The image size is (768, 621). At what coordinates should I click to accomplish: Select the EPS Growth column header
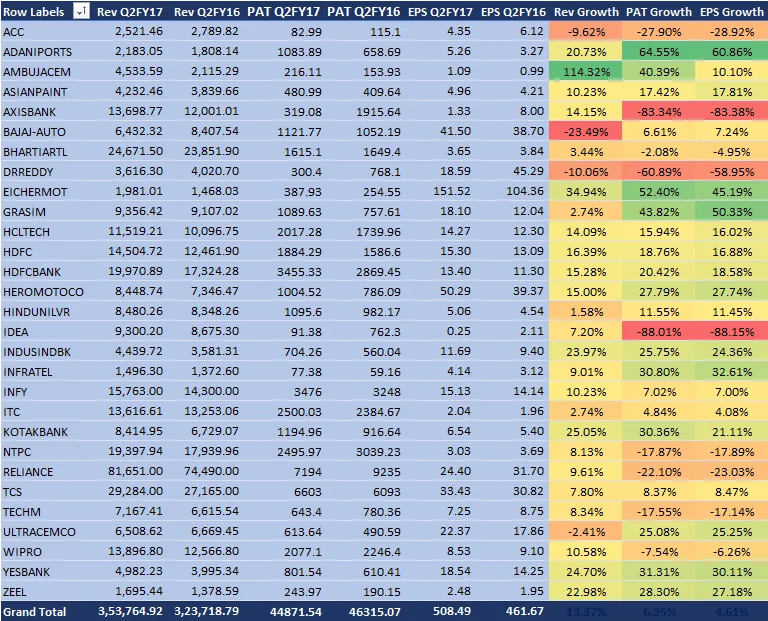tap(732, 11)
